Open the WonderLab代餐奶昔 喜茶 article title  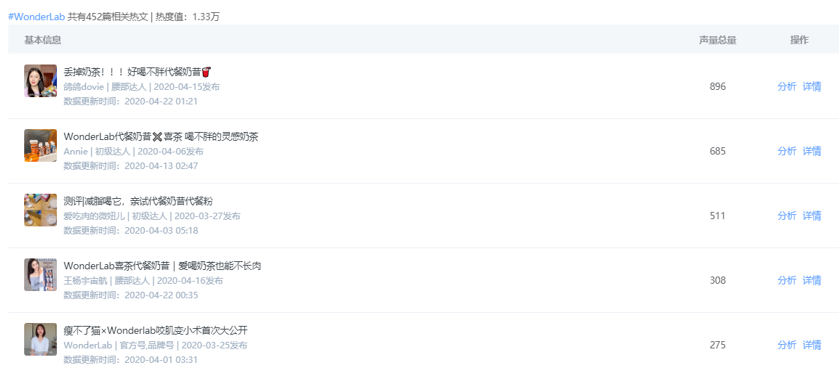click(x=161, y=136)
